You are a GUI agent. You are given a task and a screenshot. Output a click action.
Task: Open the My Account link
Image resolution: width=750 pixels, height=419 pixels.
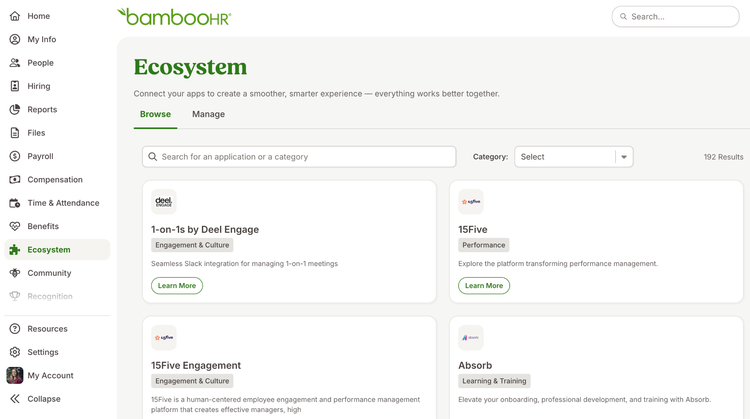[x=50, y=375]
